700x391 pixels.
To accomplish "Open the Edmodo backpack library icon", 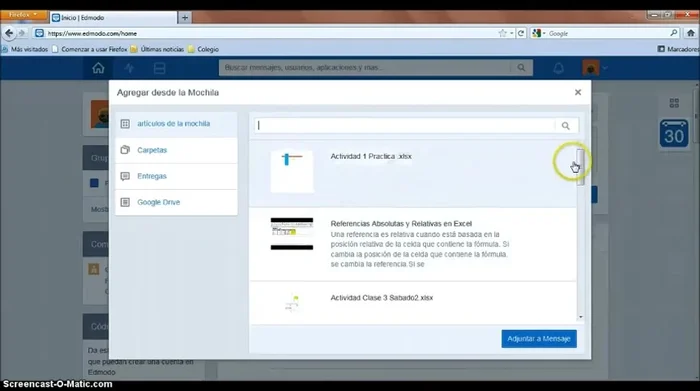I will coord(159,68).
